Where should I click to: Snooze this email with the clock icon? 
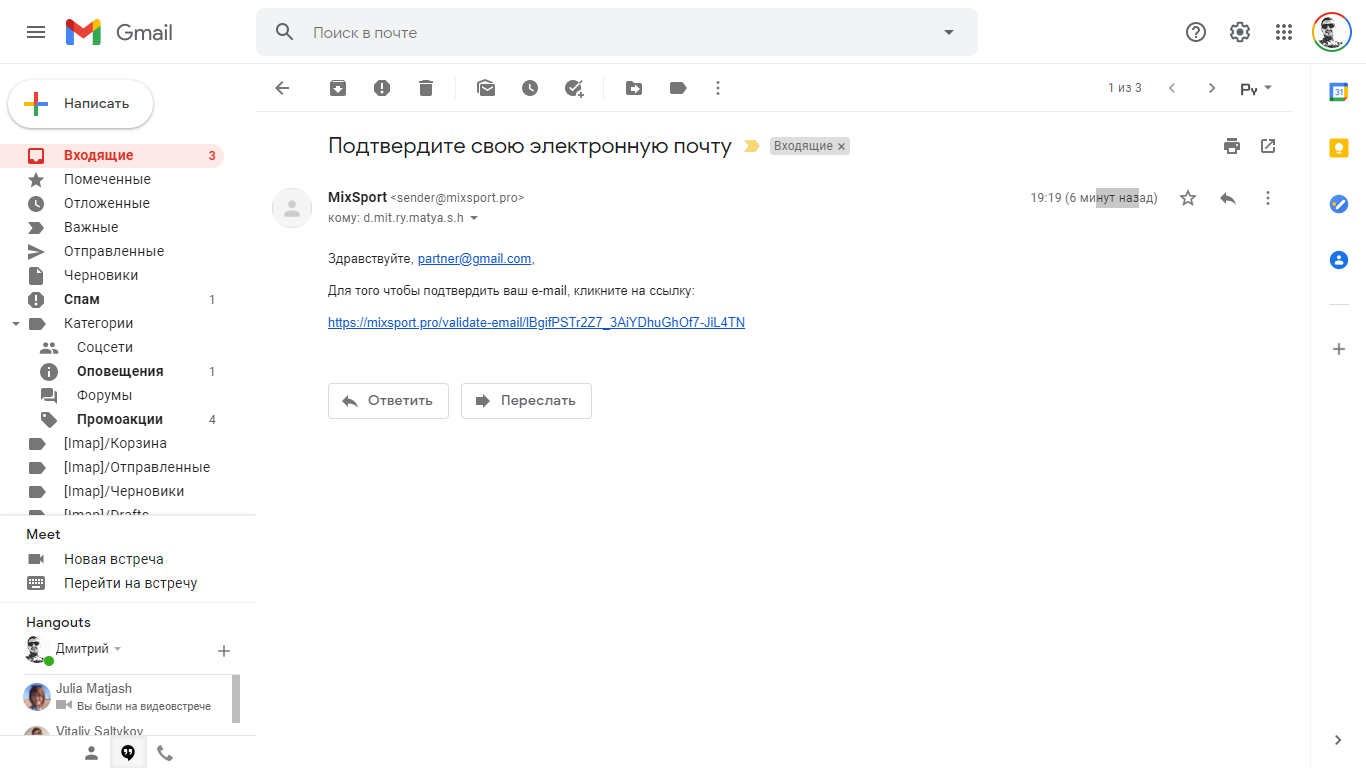pos(530,88)
